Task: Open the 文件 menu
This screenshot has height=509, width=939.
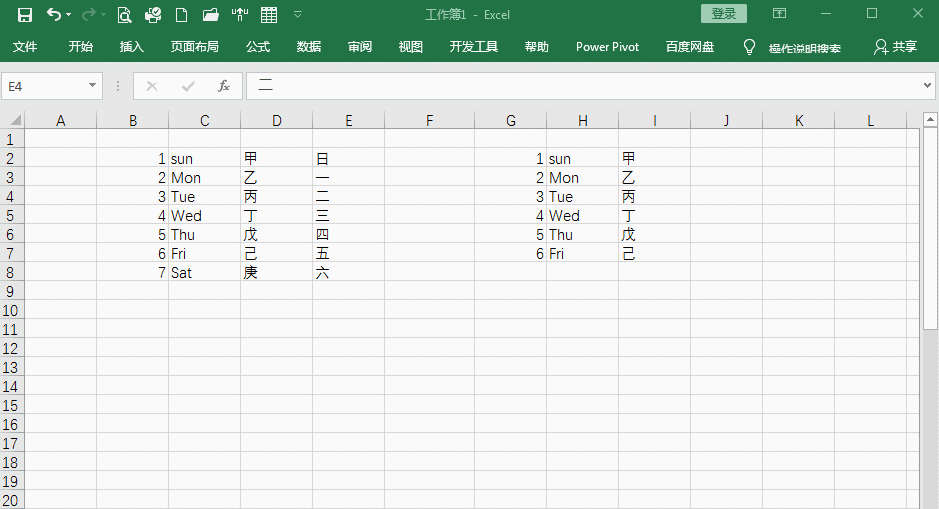Action: click(x=25, y=47)
